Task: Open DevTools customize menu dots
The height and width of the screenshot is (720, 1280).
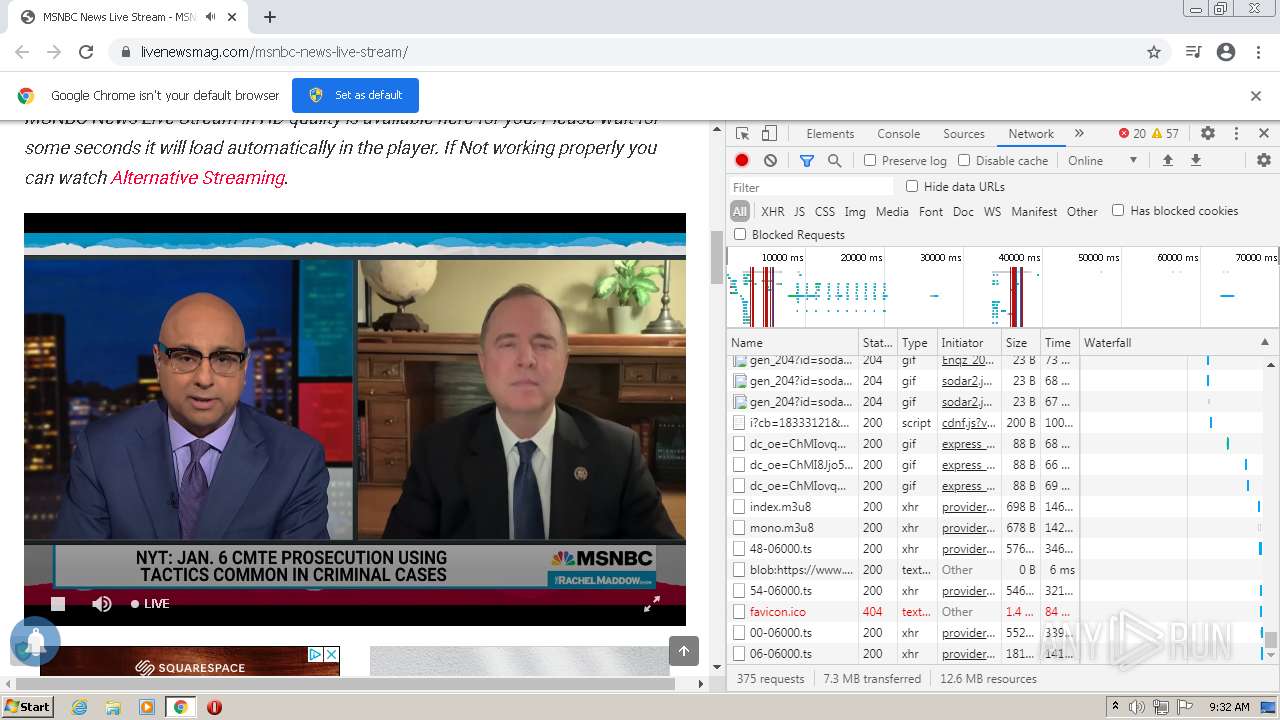Action: 1236,133
